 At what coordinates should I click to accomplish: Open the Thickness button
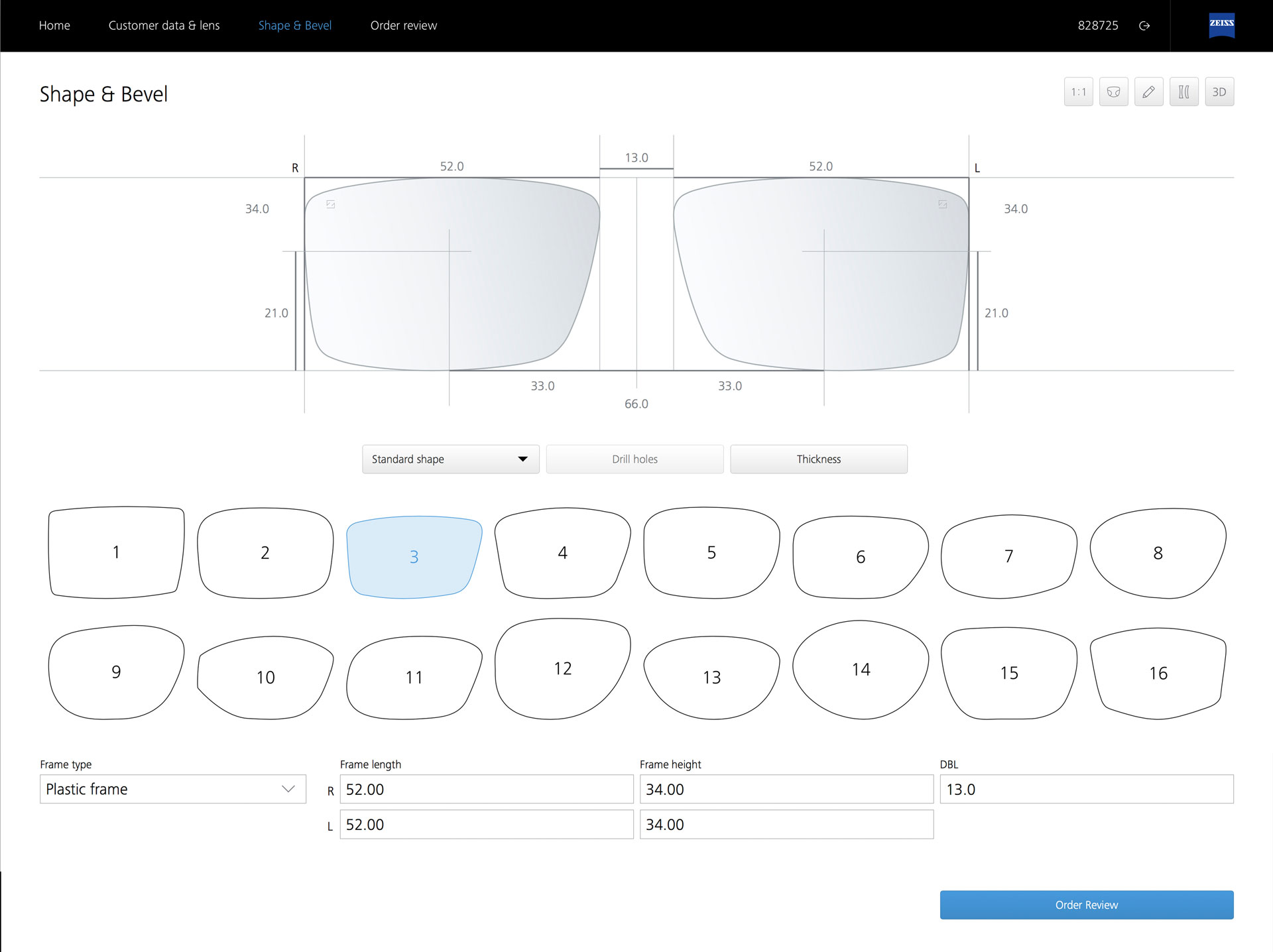tap(819, 459)
